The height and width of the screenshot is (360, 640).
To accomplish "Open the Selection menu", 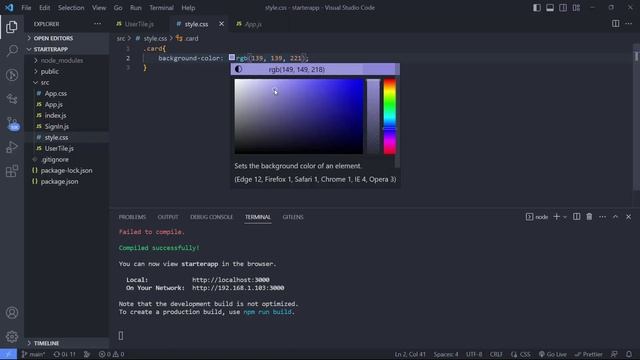I will (71, 8).
